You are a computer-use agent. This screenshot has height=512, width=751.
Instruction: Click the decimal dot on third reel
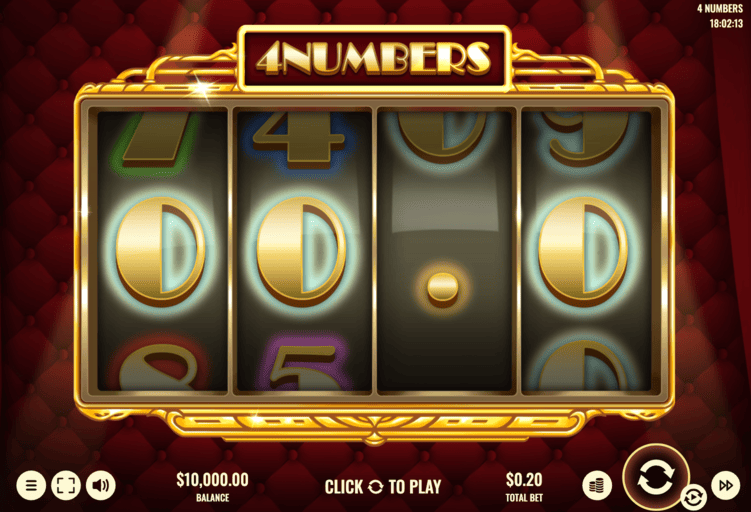[x=443, y=288]
